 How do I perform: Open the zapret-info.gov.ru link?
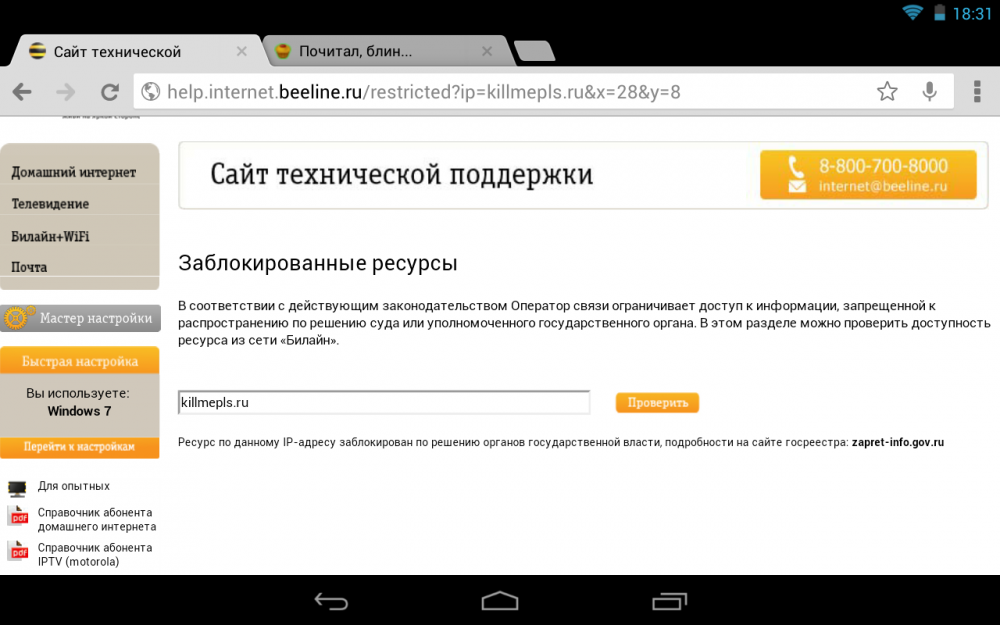pyautogui.click(x=897, y=442)
